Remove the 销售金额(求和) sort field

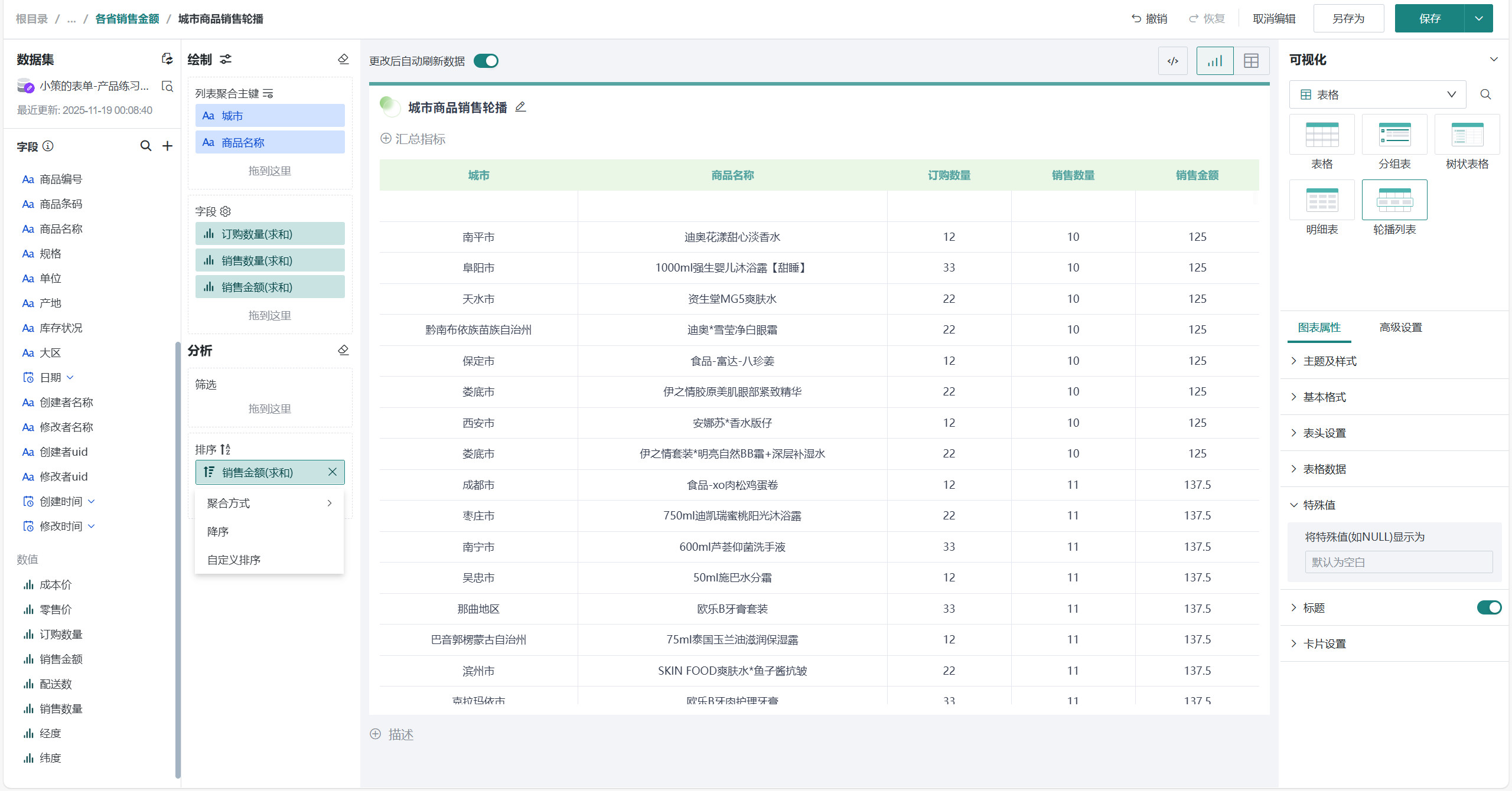click(333, 472)
